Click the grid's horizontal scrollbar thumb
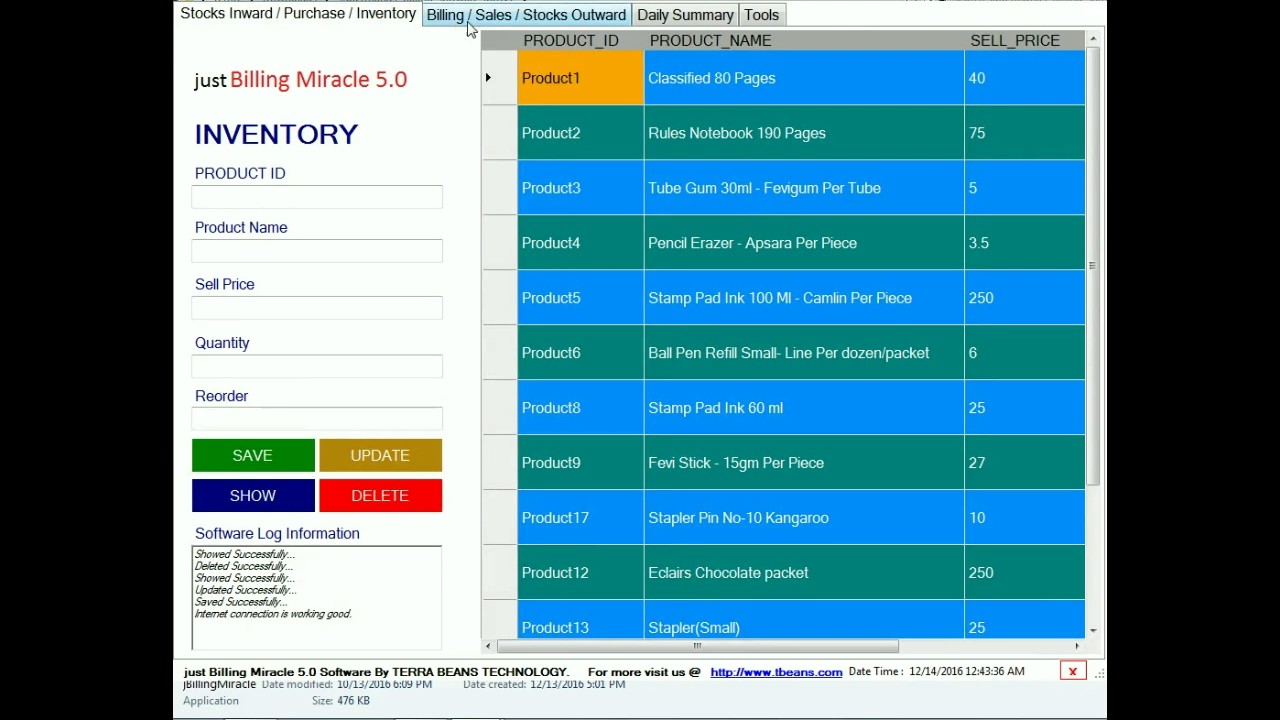Screen dimensions: 1280x720 pos(698,646)
